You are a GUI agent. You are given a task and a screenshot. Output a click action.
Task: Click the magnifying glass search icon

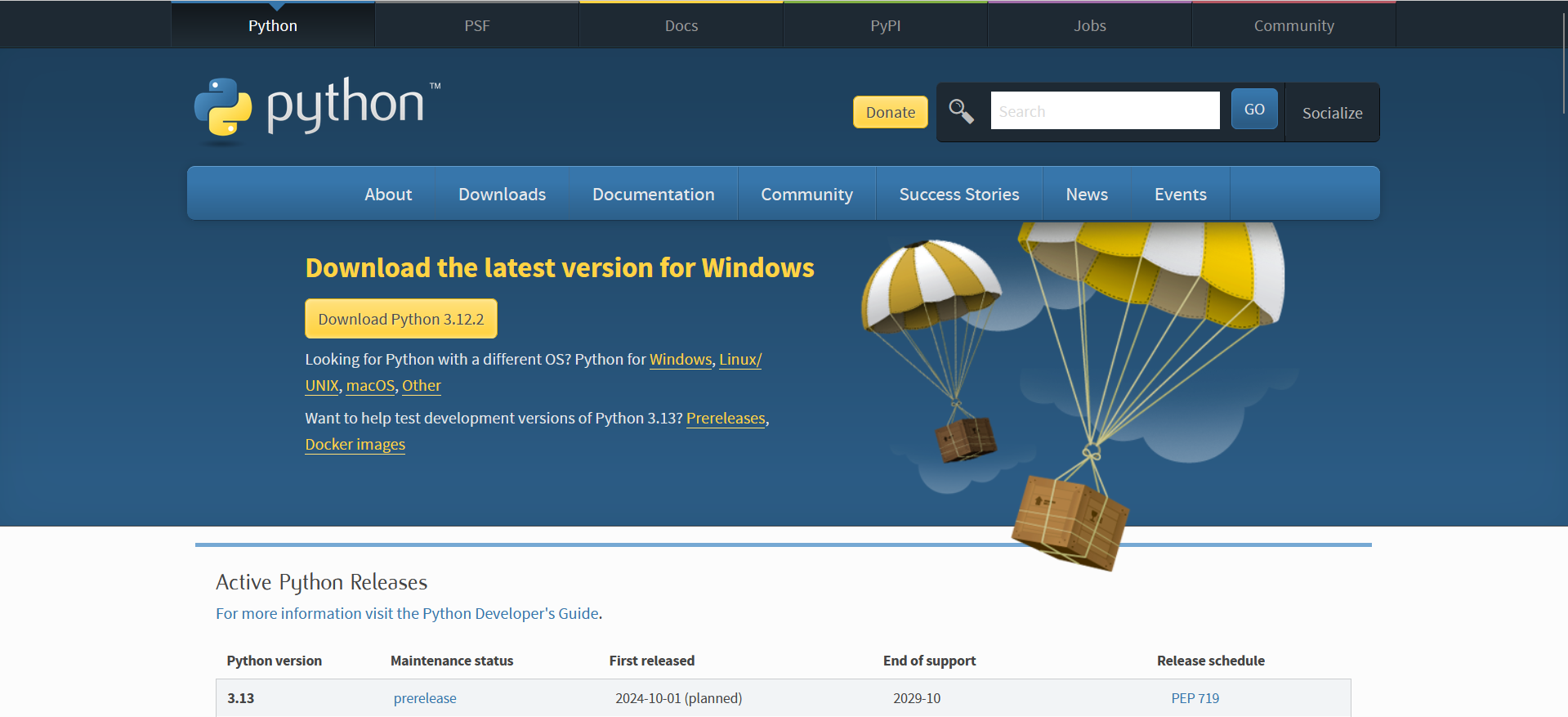961,111
